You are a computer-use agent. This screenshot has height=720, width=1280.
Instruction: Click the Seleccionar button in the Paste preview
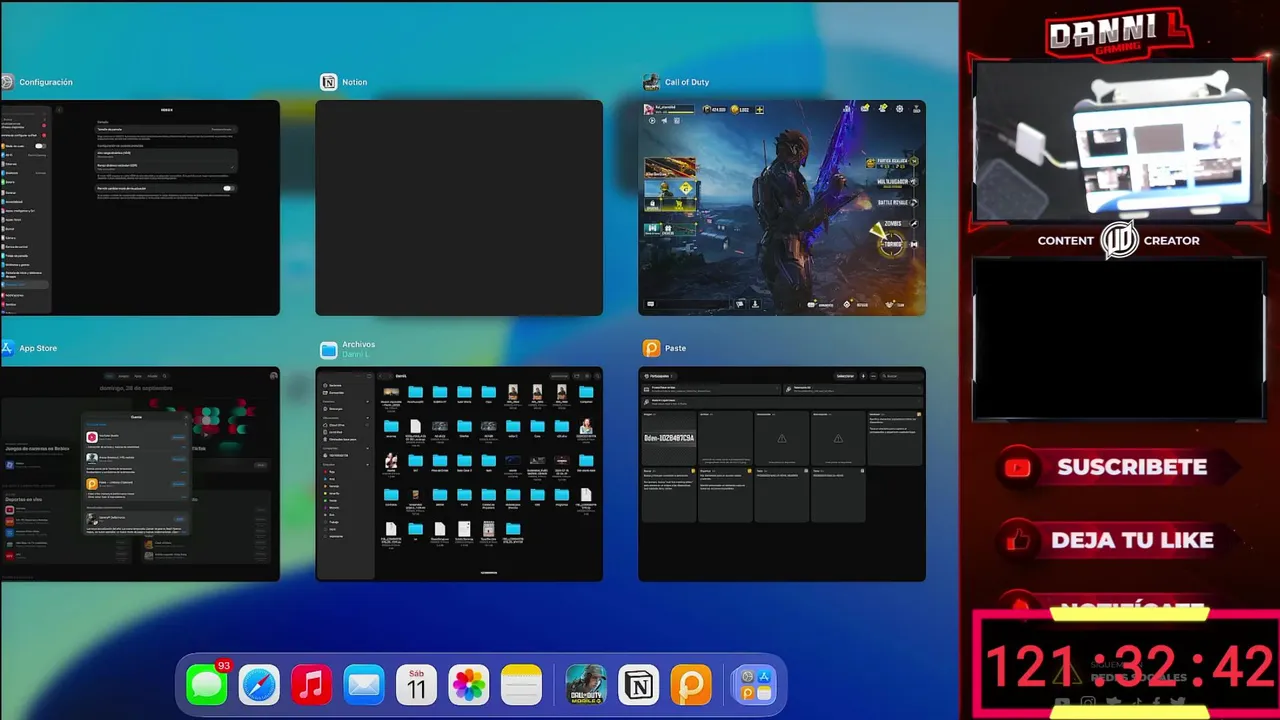tap(845, 376)
